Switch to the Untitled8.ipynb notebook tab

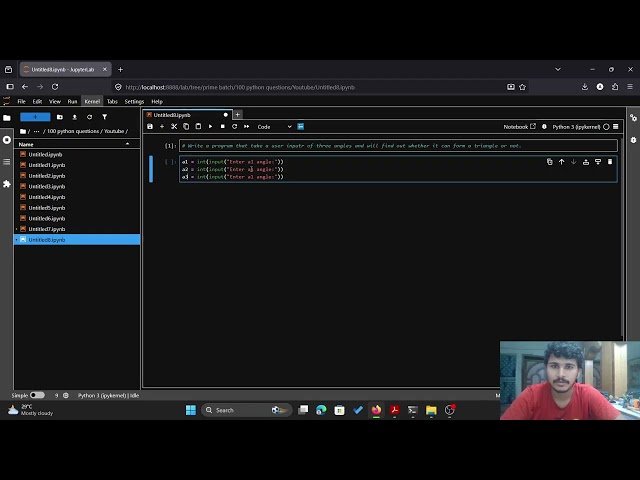(x=188, y=115)
